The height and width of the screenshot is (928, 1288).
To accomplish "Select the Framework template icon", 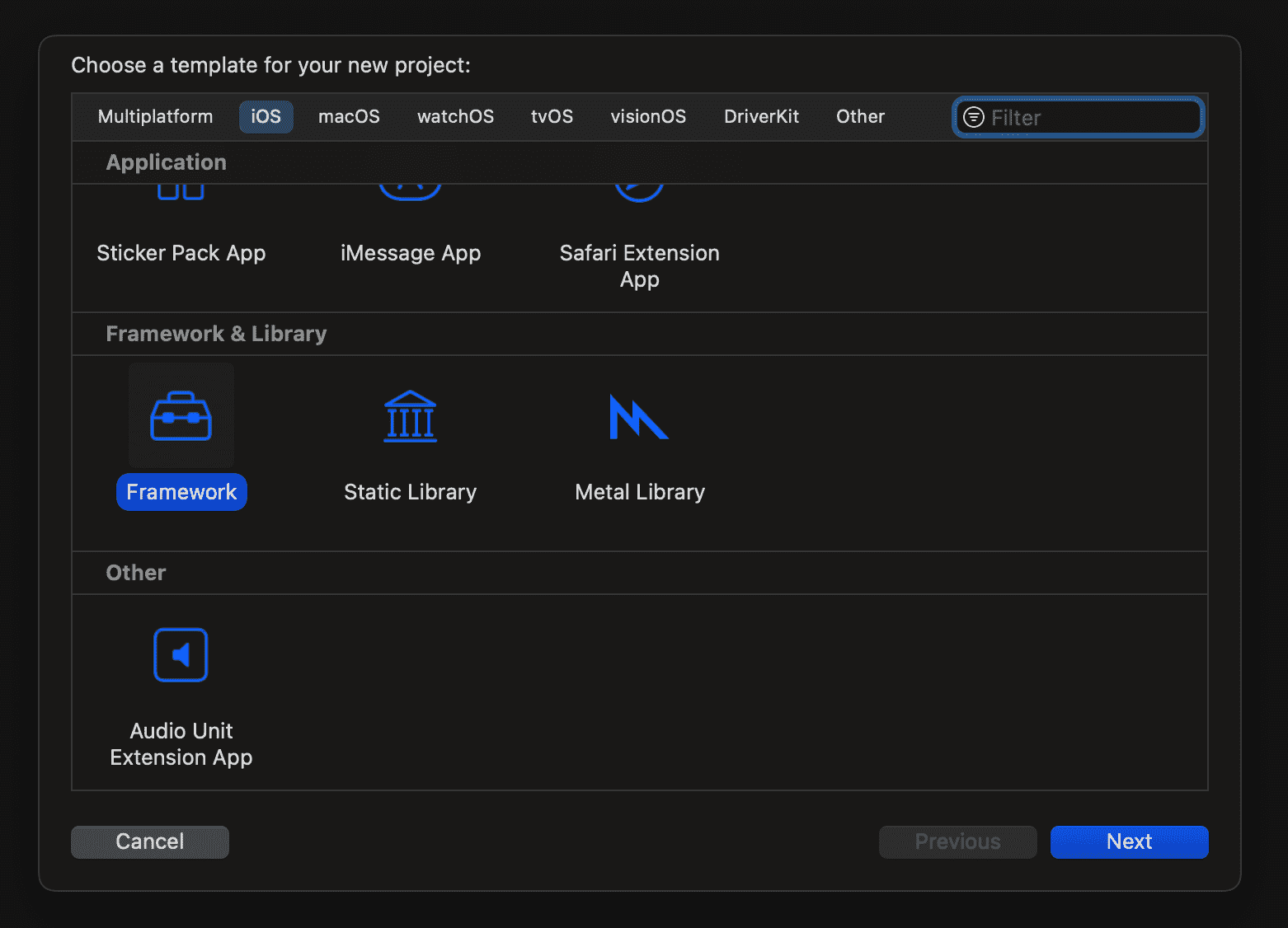I will pos(181,416).
